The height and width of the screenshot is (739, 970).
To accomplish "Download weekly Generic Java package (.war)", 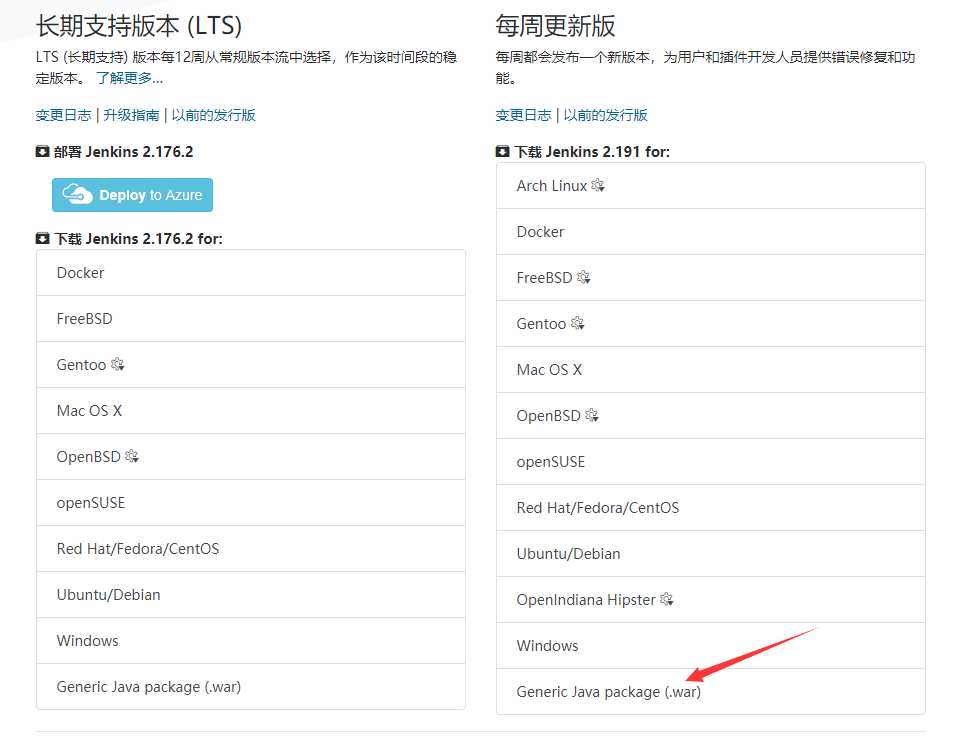I will coord(711,691).
